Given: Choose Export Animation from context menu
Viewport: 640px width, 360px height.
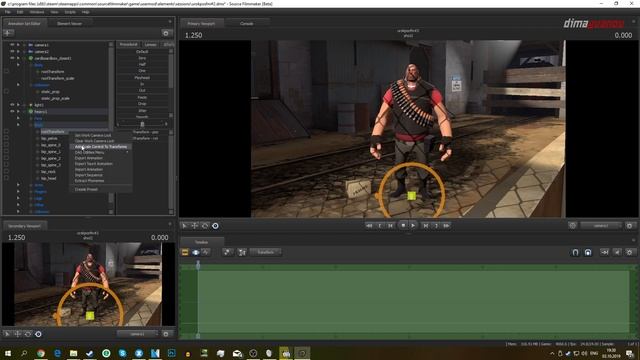Looking at the screenshot, I should tap(89, 158).
